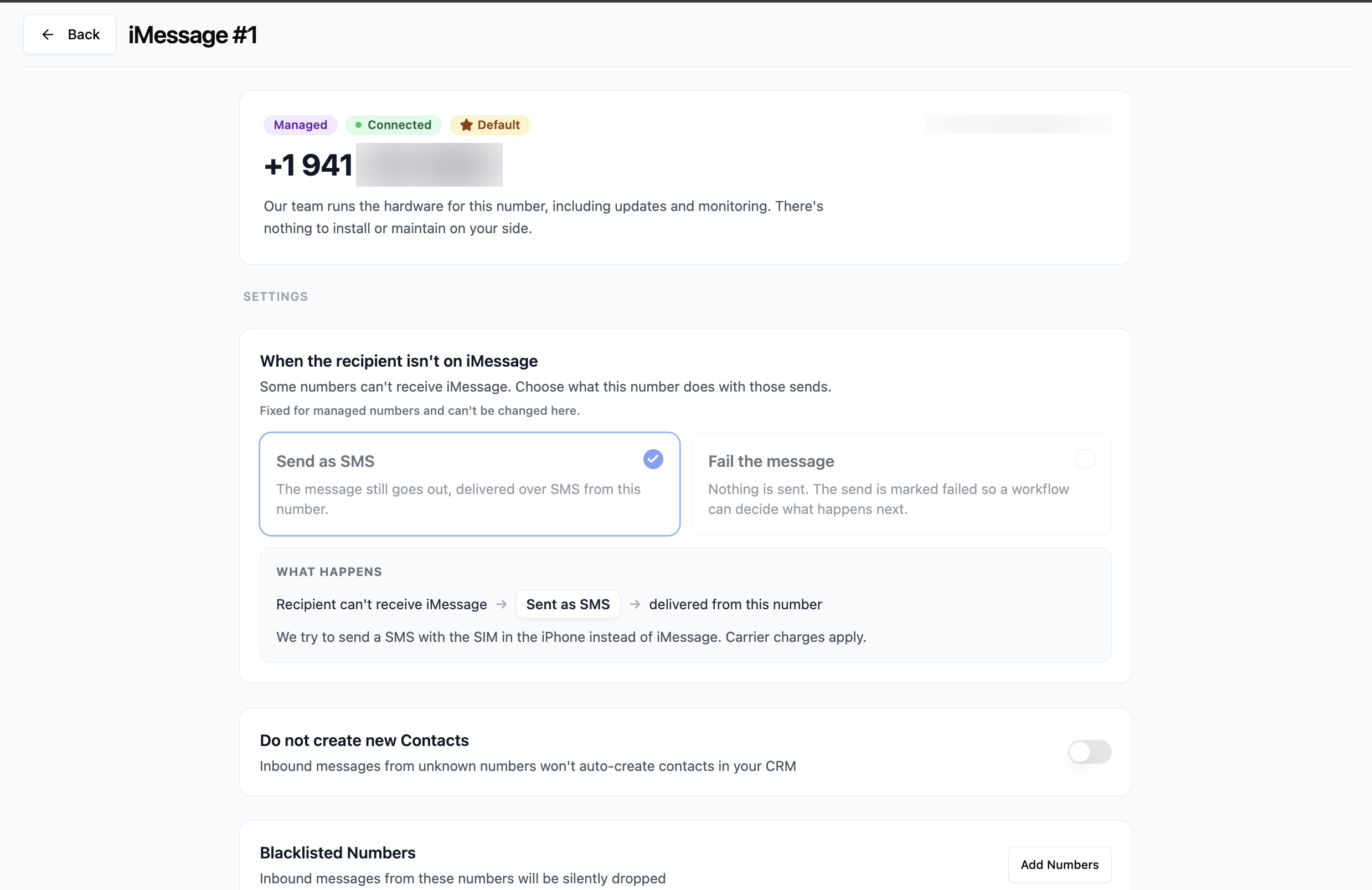Click 'delivered from this number' text
1372x890 pixels.
point(736,604)
